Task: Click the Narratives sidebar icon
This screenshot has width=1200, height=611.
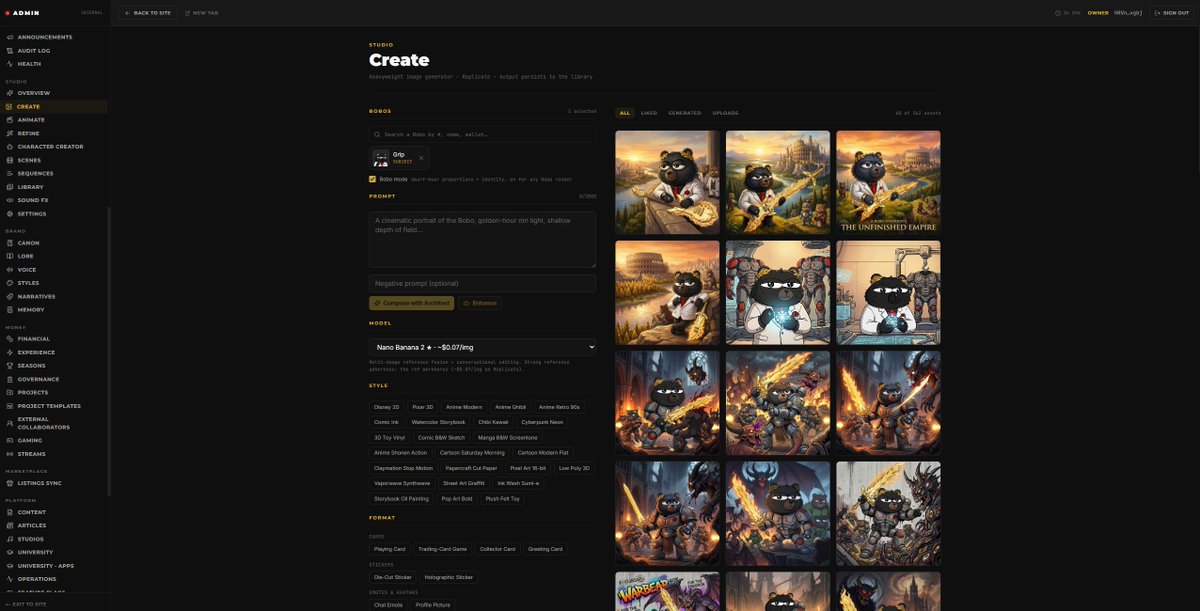Action: pos(9,296)
